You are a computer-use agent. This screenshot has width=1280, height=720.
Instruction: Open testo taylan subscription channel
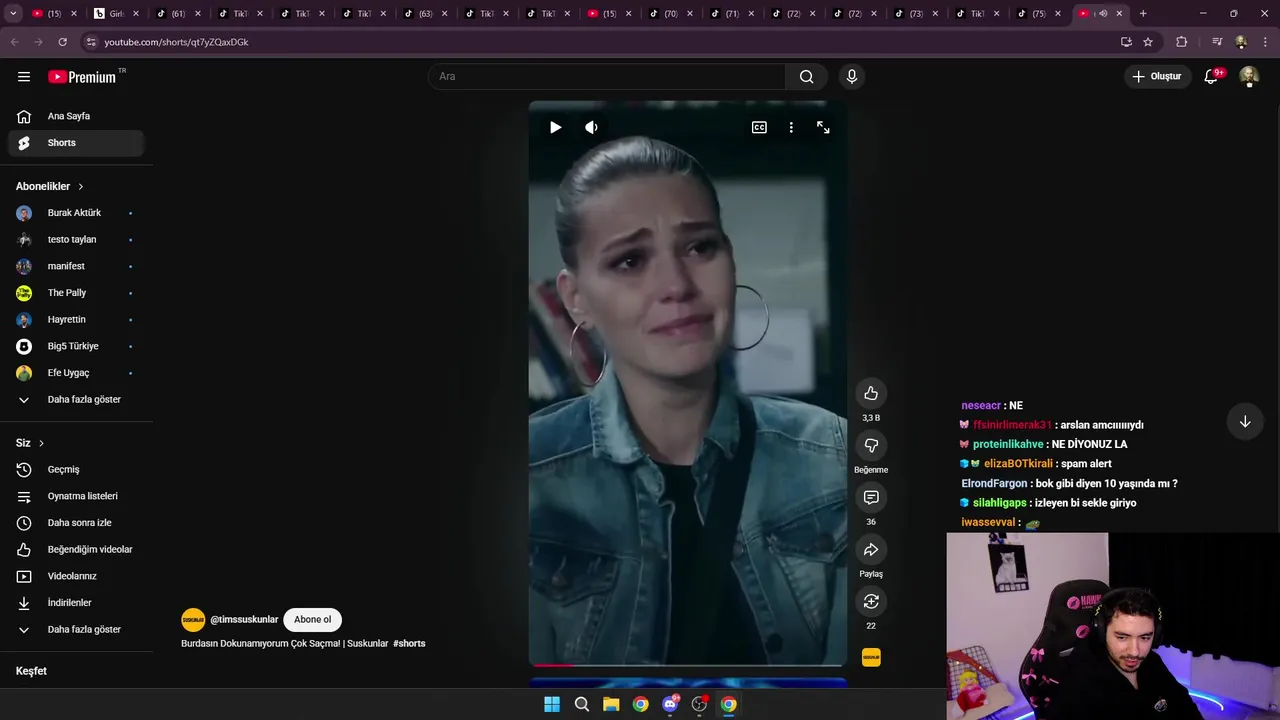click(x=76, y=240)
